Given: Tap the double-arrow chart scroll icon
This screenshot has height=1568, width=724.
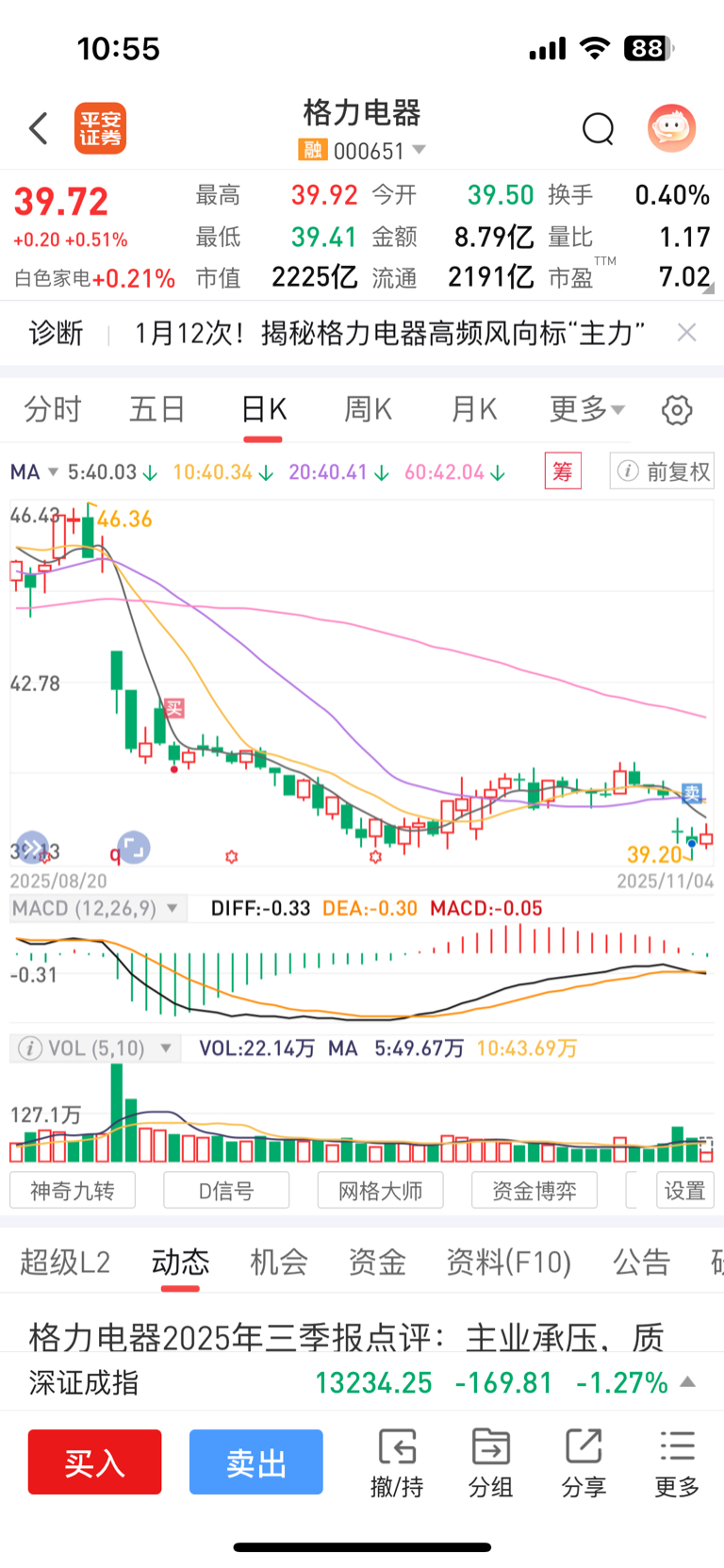Looking at the screenshot, I should (32, 848).
